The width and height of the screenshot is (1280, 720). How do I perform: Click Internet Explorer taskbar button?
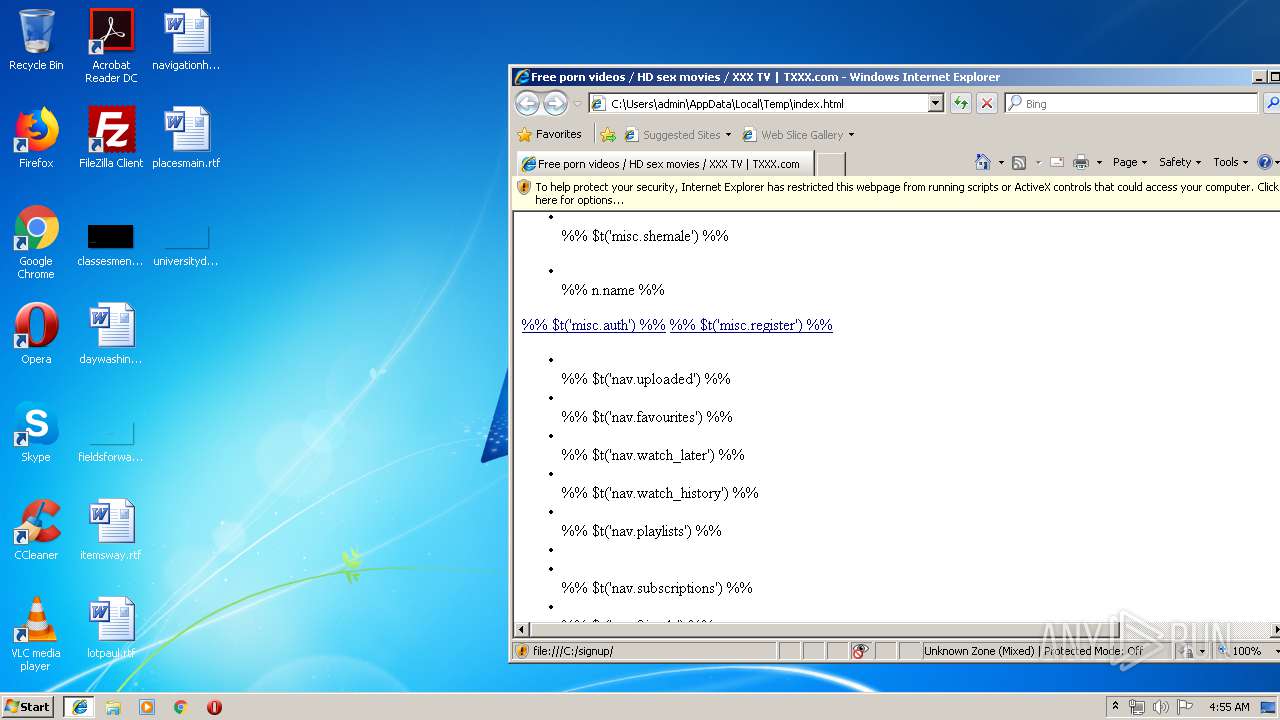80,706
